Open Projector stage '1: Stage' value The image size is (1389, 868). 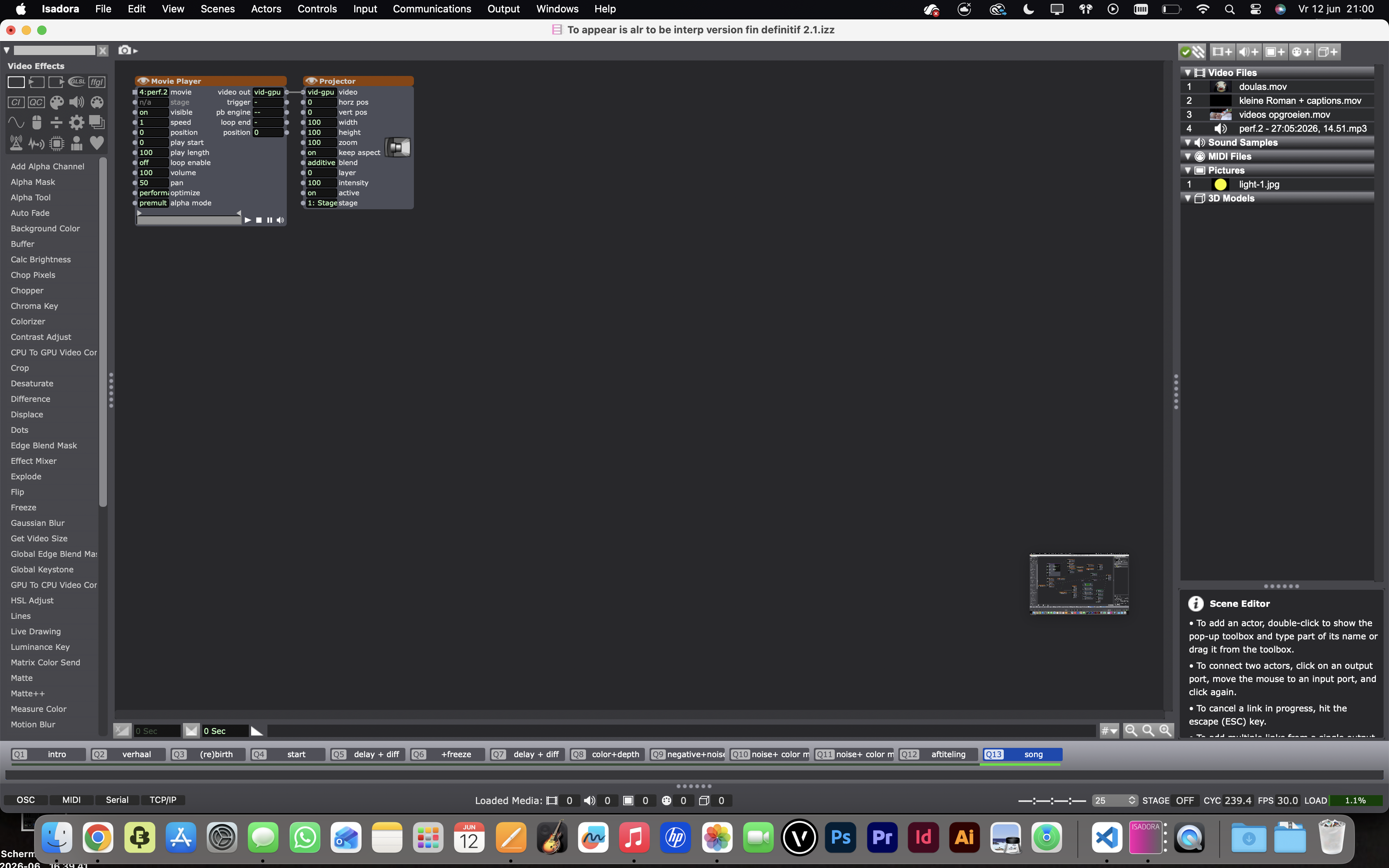321,203
